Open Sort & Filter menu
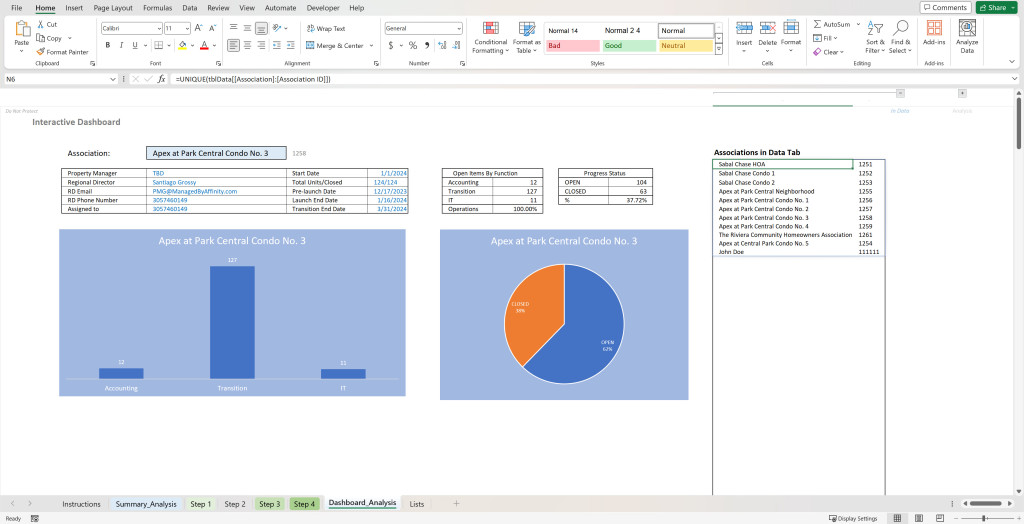This screenshot has width=1024, height=524. (x=875, y=38)
